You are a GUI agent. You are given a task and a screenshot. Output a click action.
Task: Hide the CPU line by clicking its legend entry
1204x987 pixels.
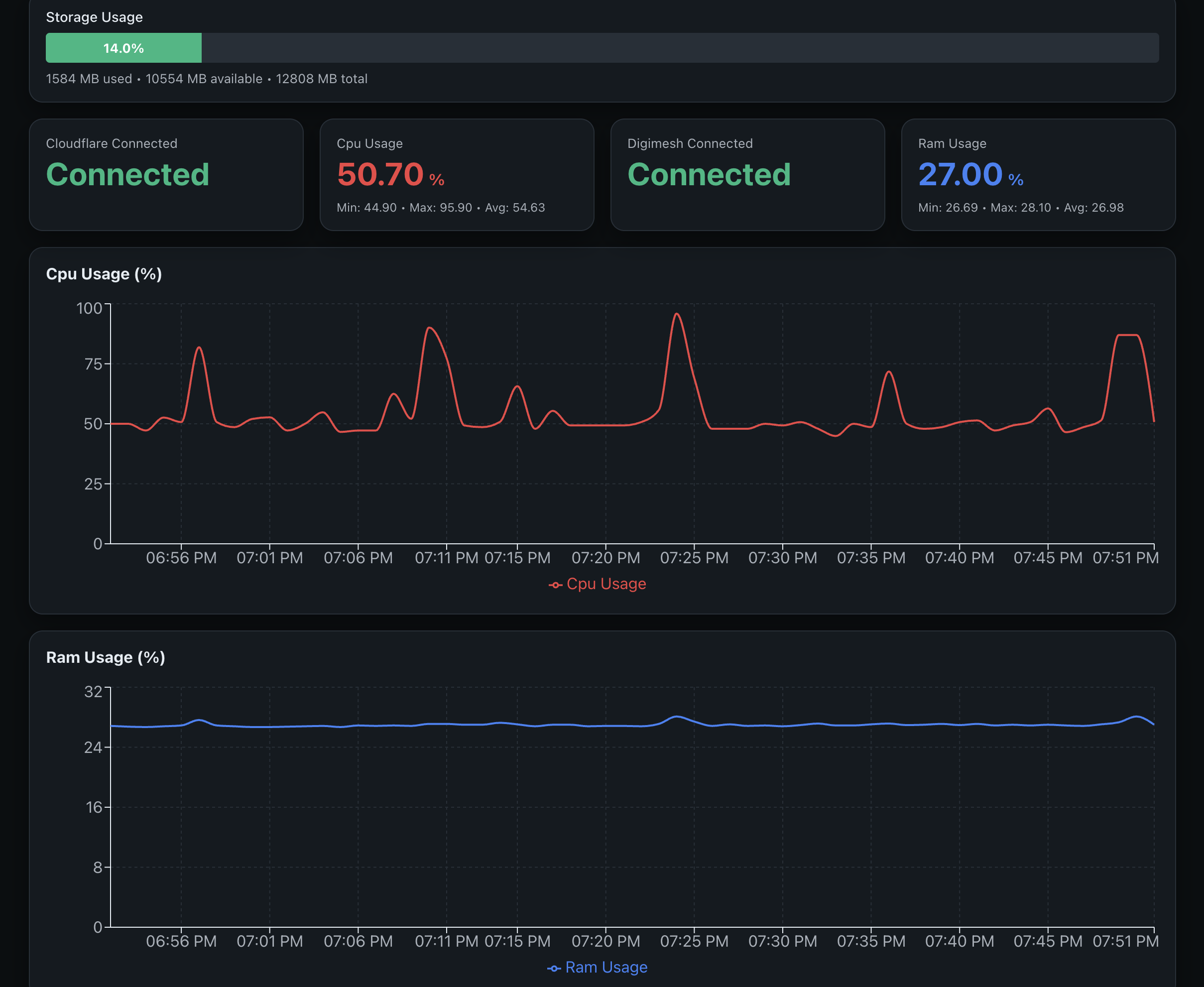tap(605, 584)
